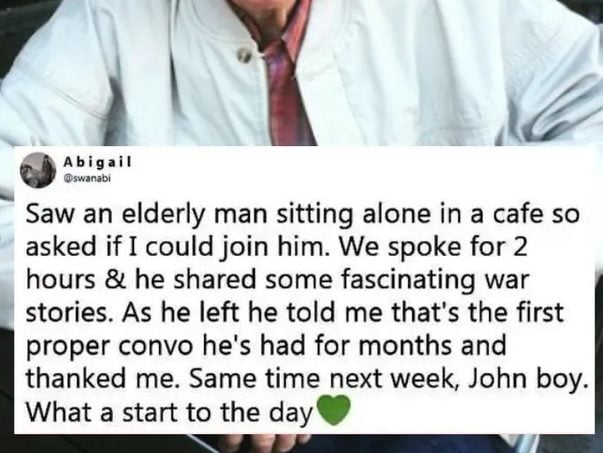
Task: Open Abigail's round profile avatar
Action: point(38,170)
